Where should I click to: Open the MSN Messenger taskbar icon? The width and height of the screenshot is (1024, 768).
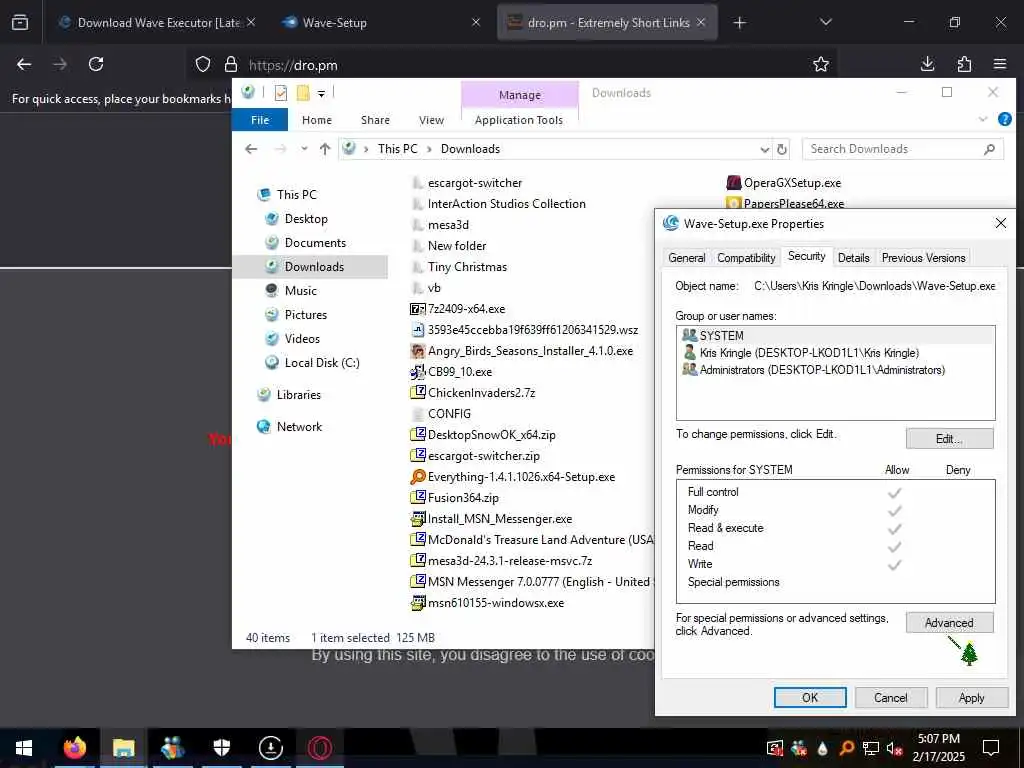[x=172, y=748]
